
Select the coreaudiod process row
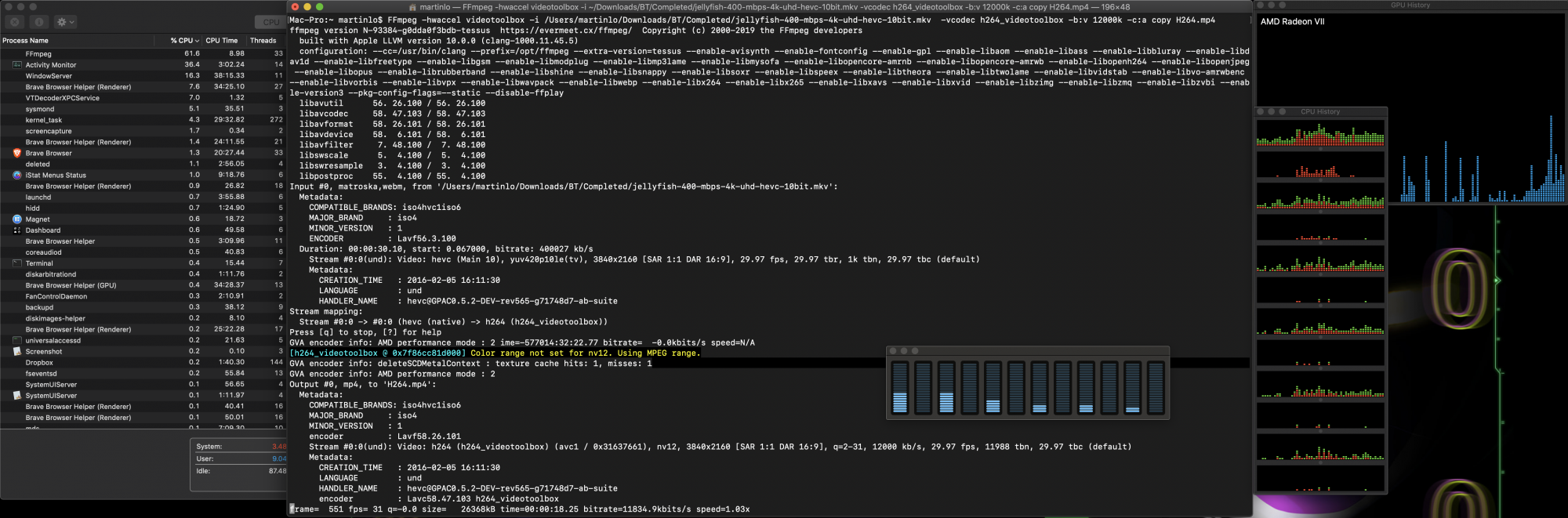pyautogui.click(x=143, y=252)
